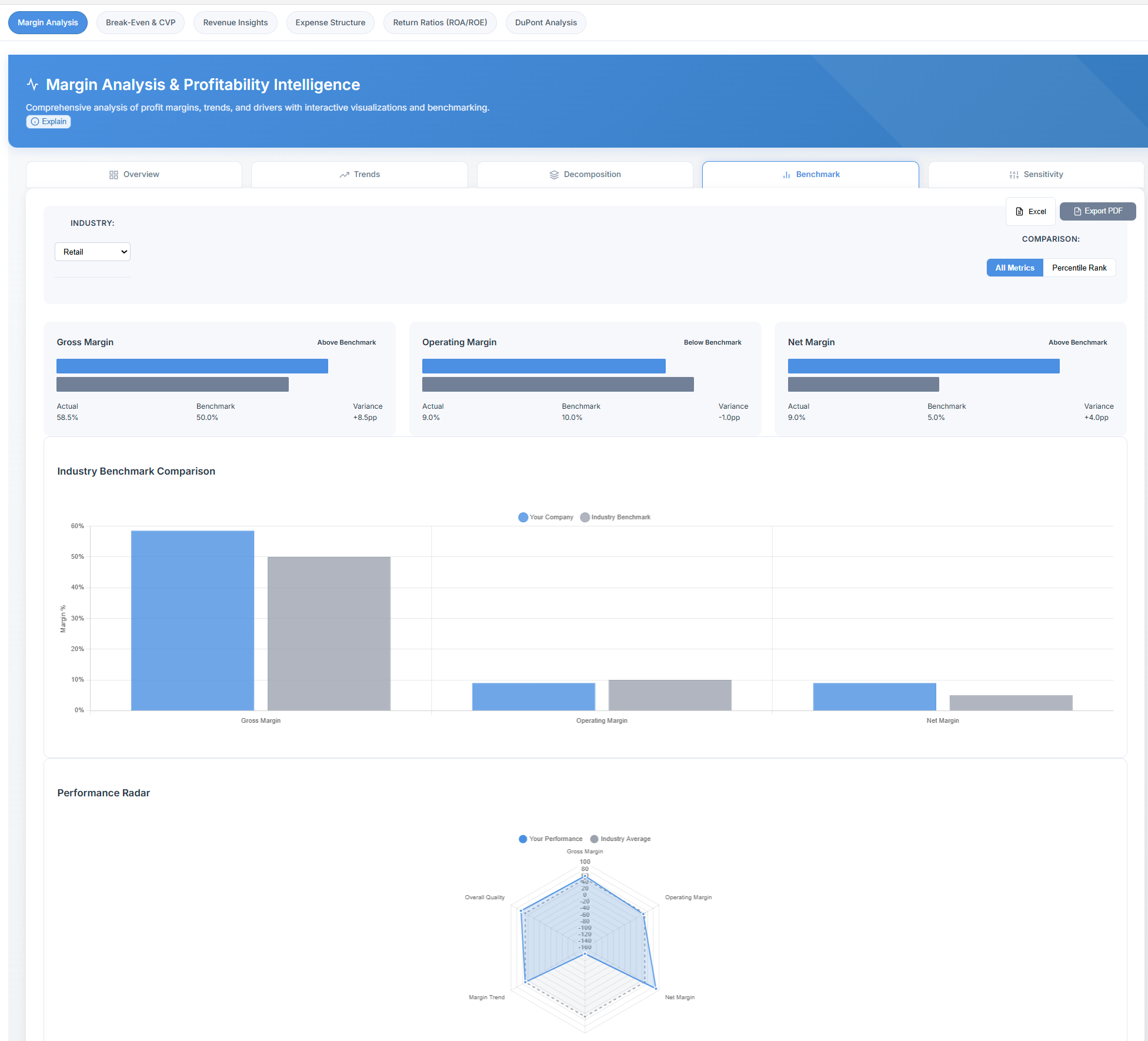Click the Sensitivity sliders icon
Image resolution: width=1148 pixels, height=1041 pixels.
point(1014,175)
